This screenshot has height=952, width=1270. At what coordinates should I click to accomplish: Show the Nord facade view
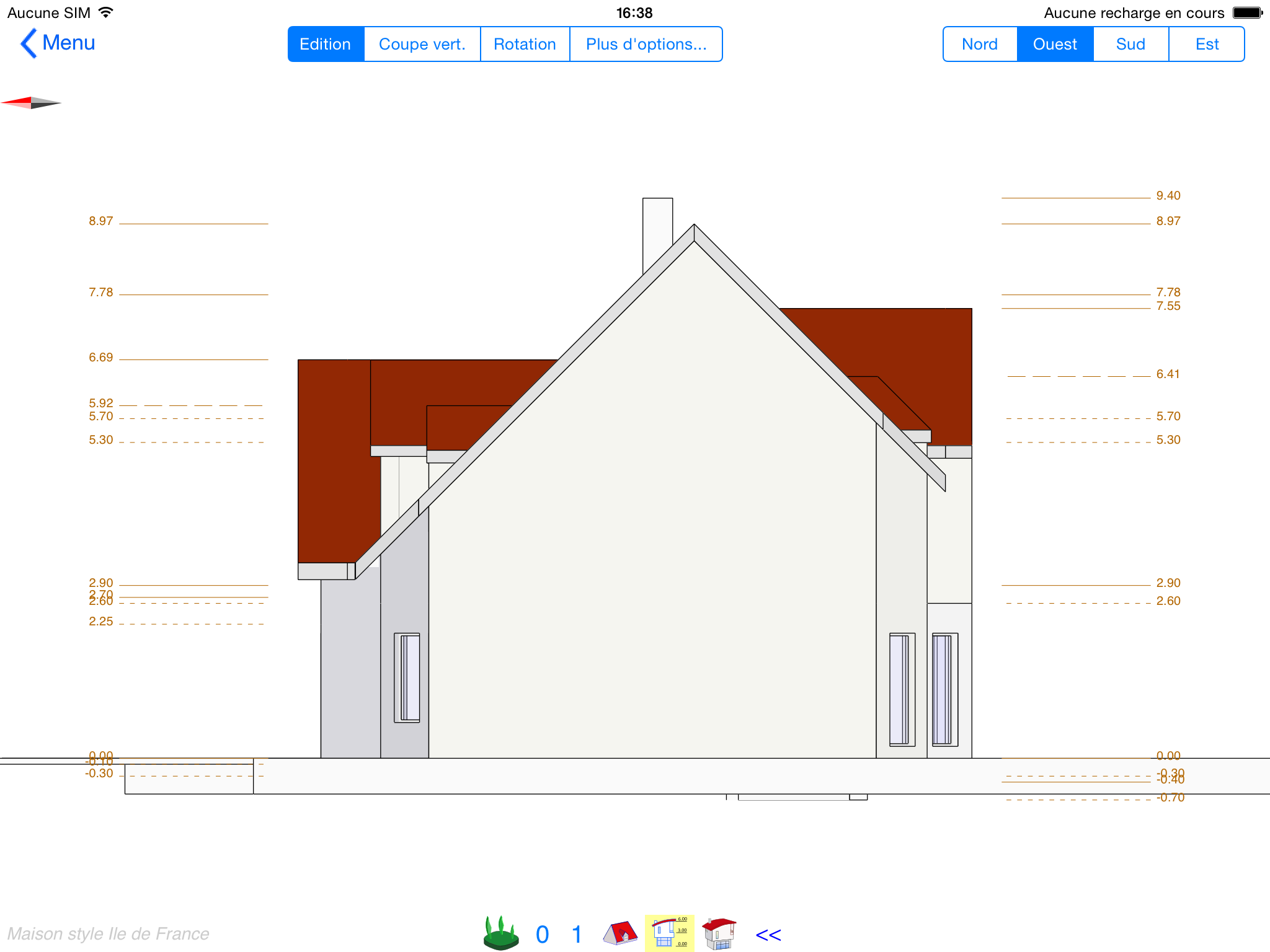point(980,44)
